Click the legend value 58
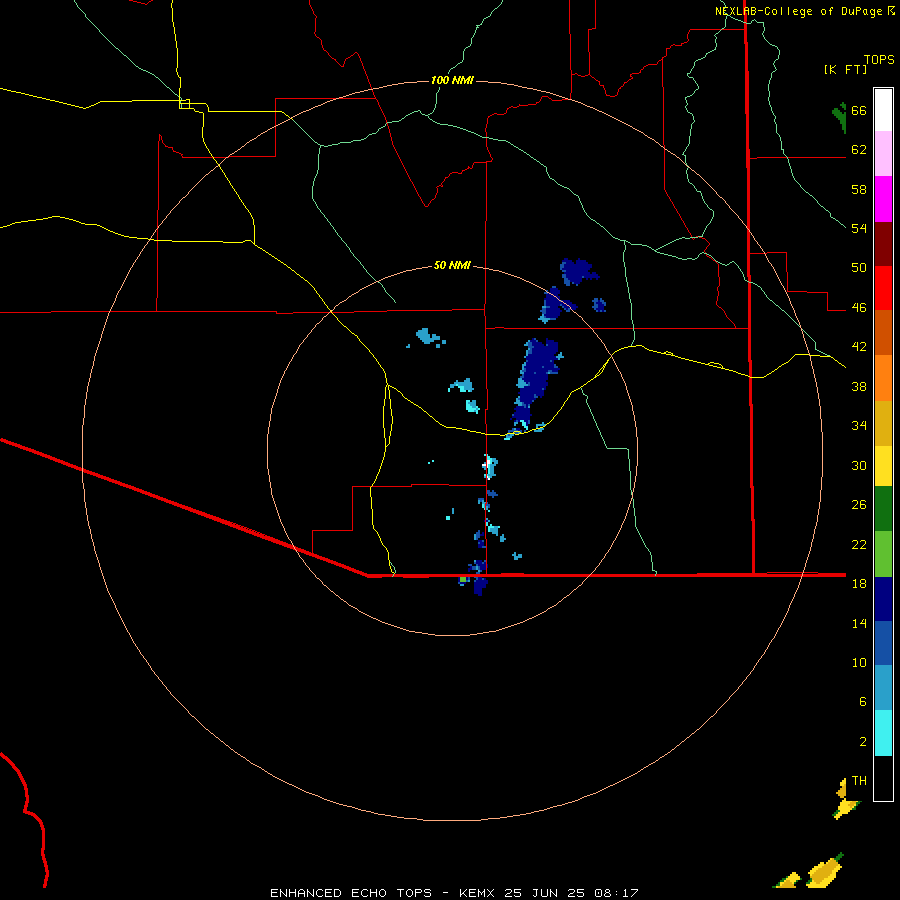Screen dimensions: 900x900 (859, 189)
